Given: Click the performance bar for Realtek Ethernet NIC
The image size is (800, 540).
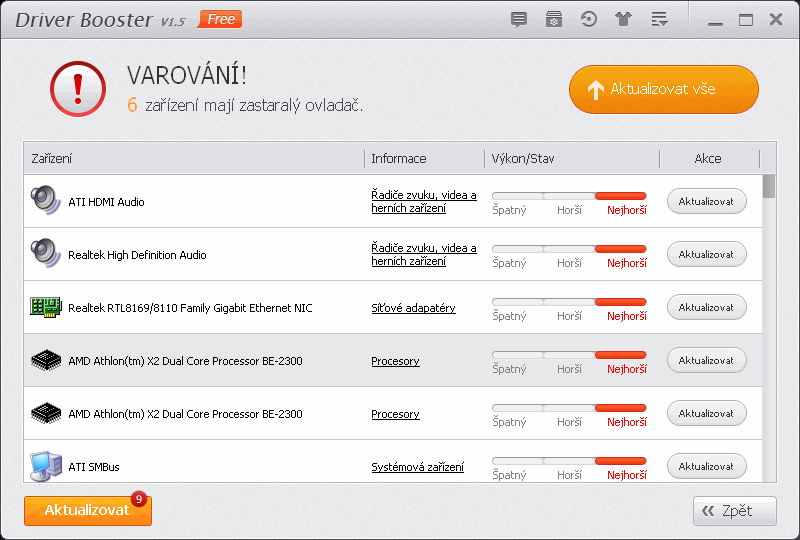Looking at the screenshot, I should click(569, 302).
